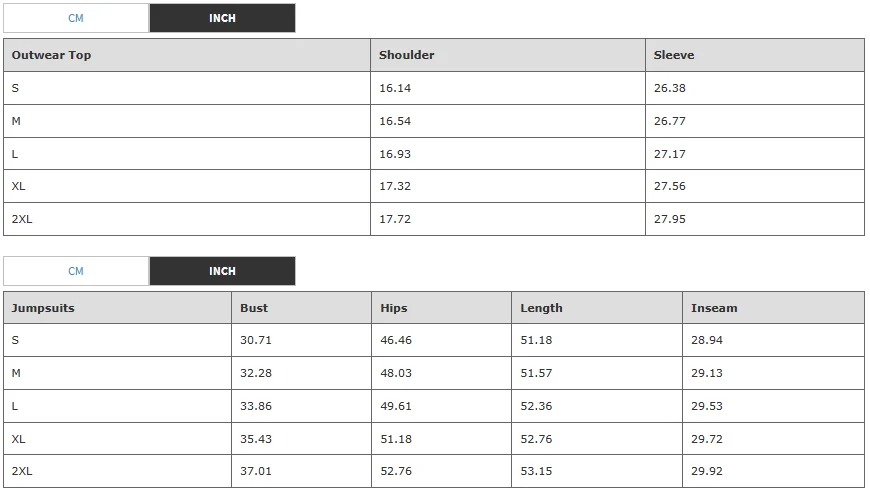The height and width of the screenshot is (491, 870).
Task: Select shoulder value 16.14 for size S
Action: click(x=395, y=88)
